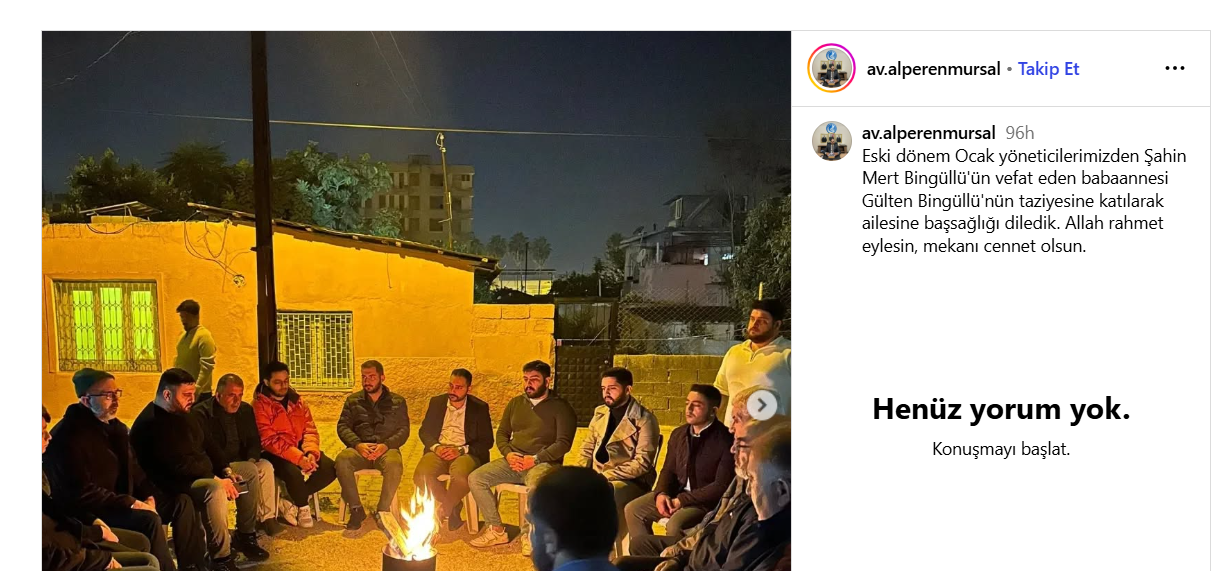
Task: Go to next photo with carousel arrow
Action: click(762, 405)
